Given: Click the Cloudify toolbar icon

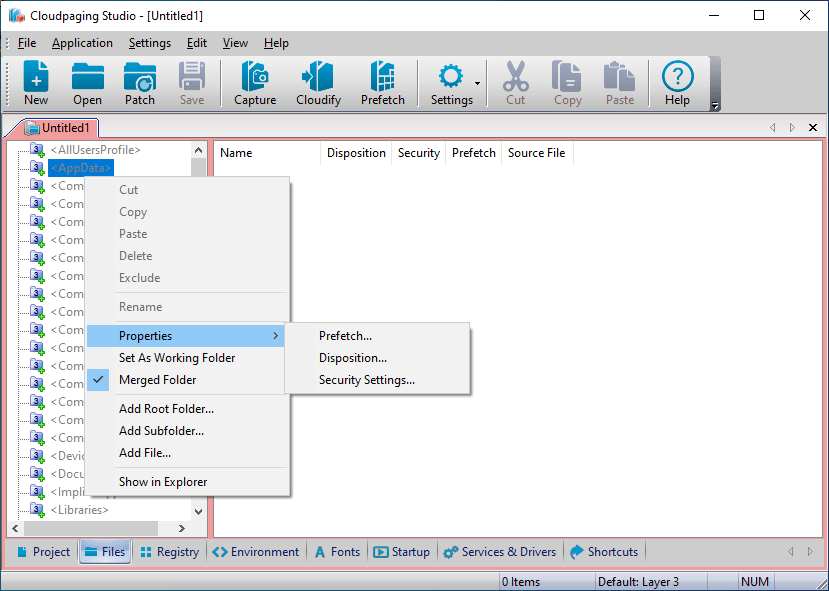Looking at the screenshot, I should click(318, 84).
